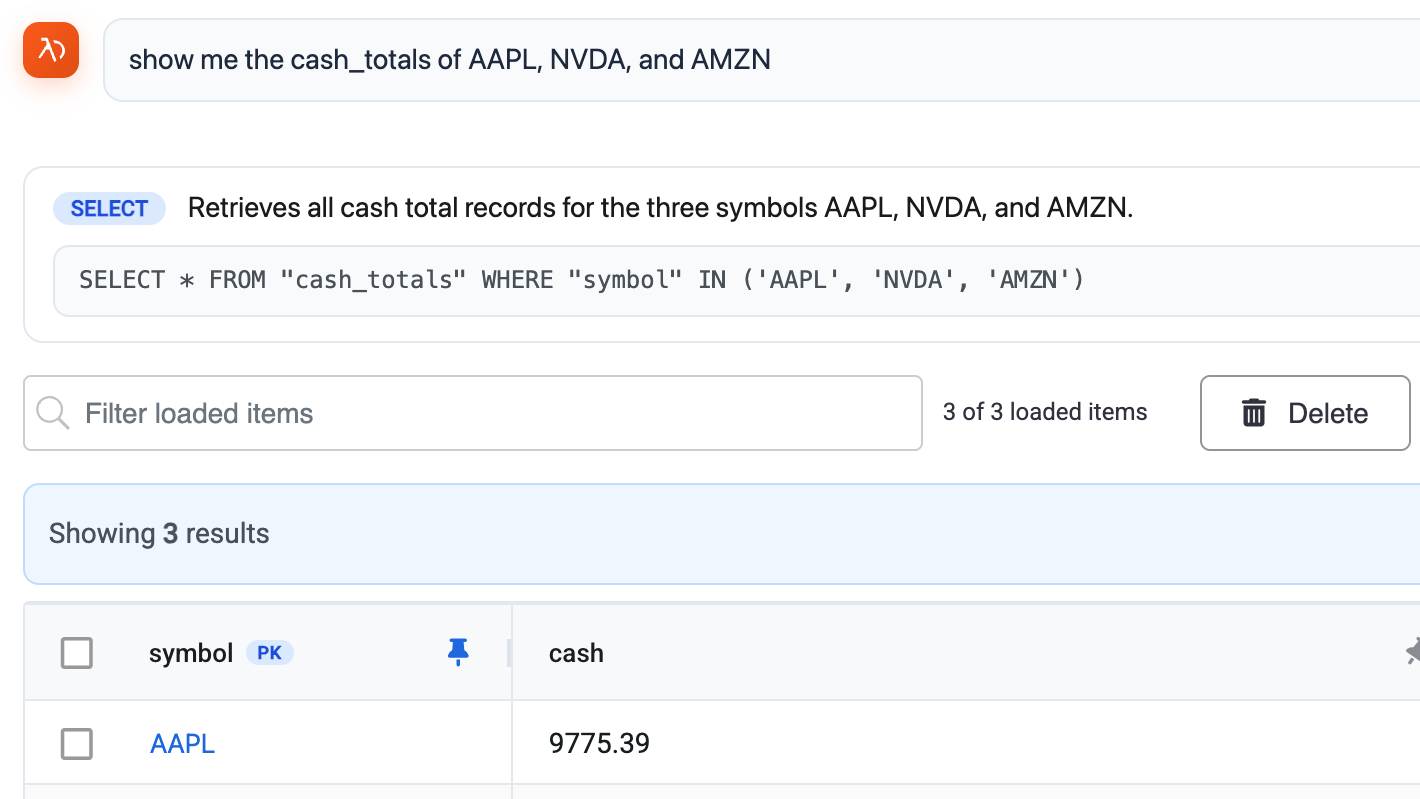1420x799 pixels.
Task: Click the magnifier icon in the filter box
Action: [x=52, y=413]
